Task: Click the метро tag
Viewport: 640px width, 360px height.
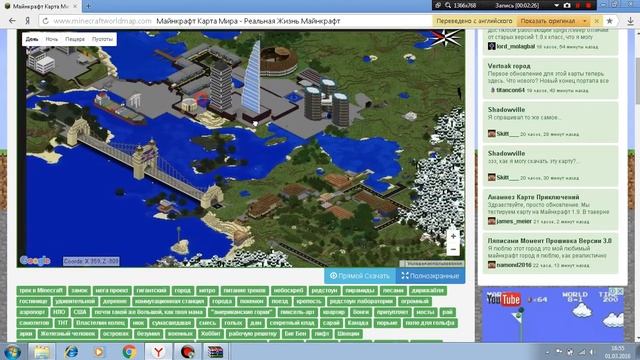Action: (207, 290)
